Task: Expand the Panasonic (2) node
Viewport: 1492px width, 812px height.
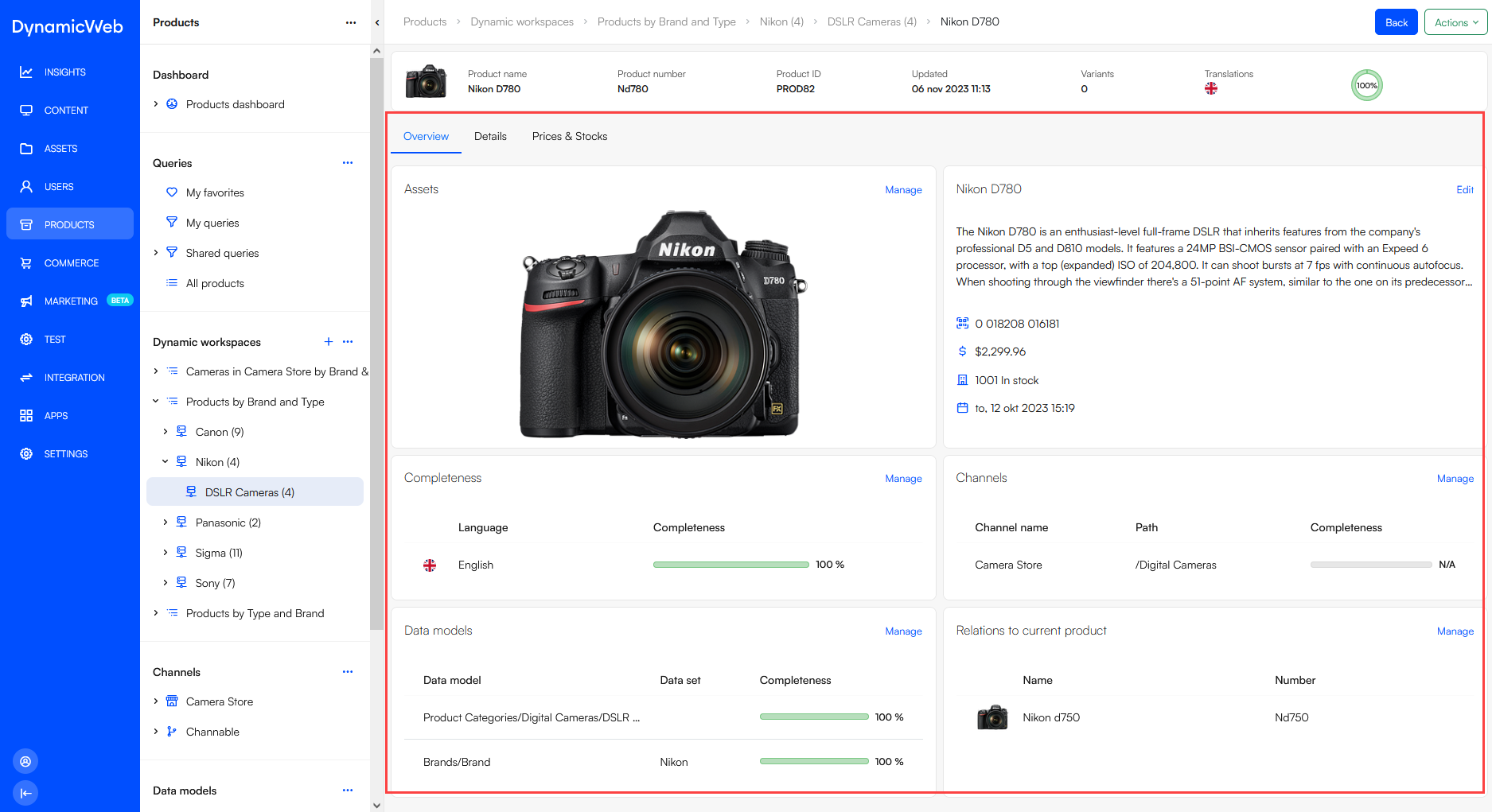Action: tap(166, 523)
